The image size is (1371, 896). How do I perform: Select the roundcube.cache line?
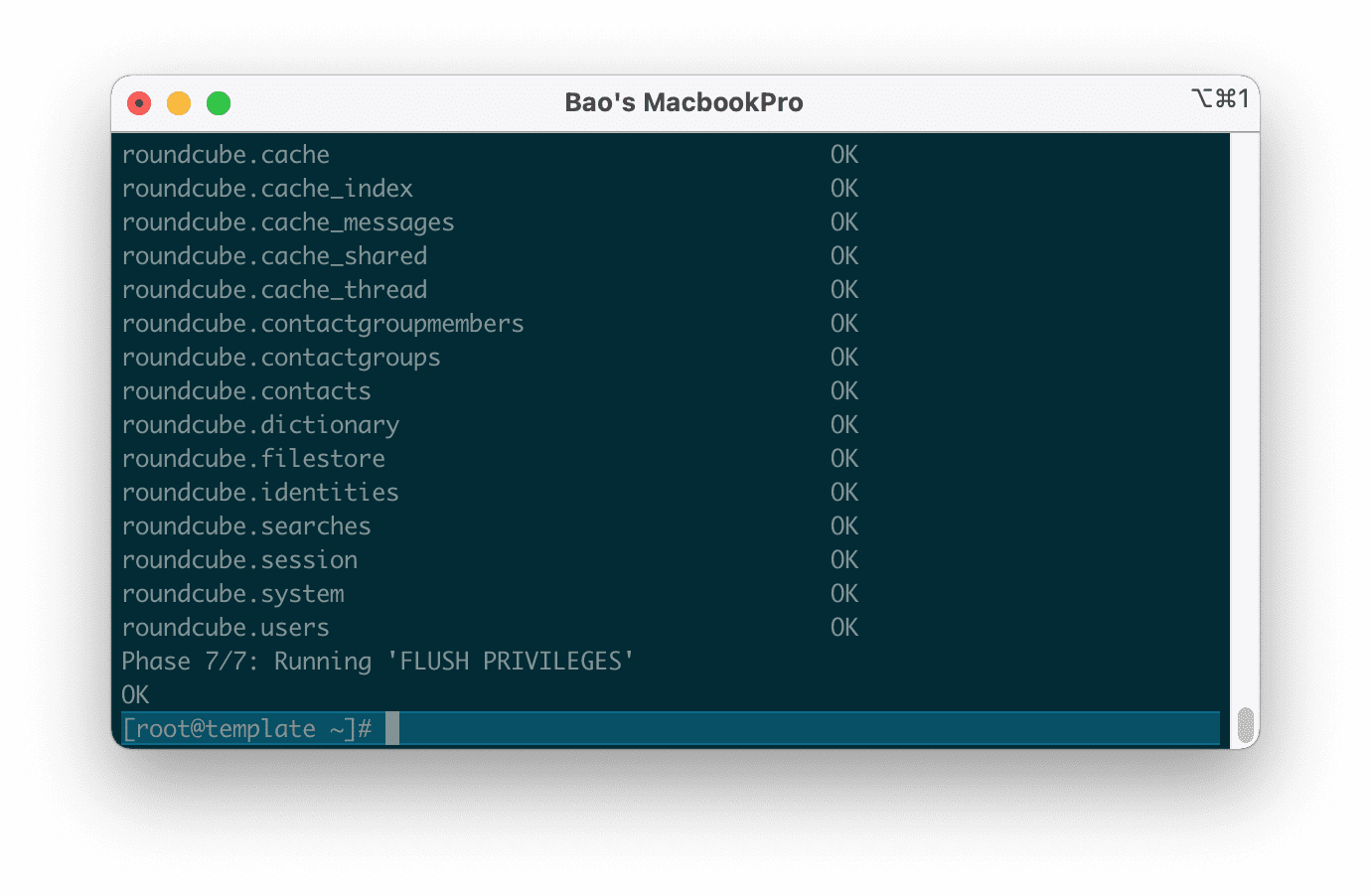click(226, 154)
